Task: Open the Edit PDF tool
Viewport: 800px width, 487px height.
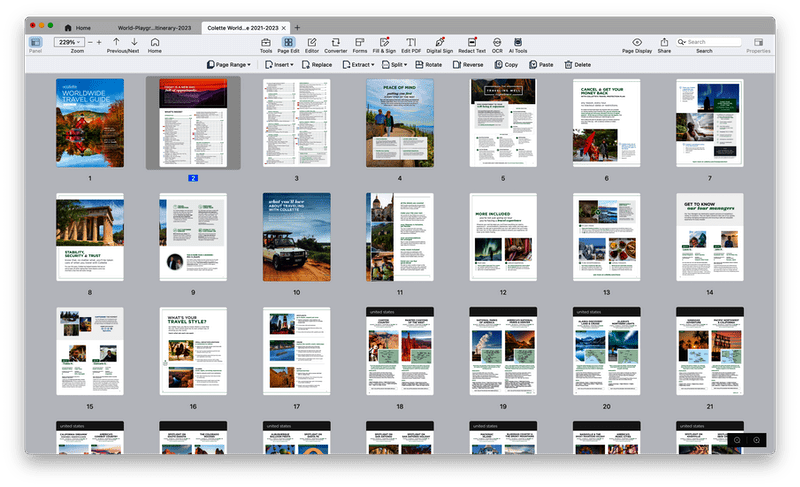Action: click(x=410, y=42)
